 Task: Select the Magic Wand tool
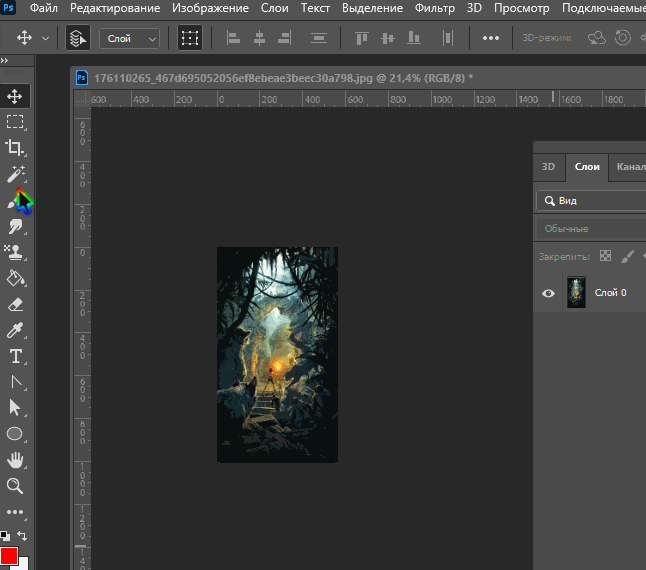[15, 174]
